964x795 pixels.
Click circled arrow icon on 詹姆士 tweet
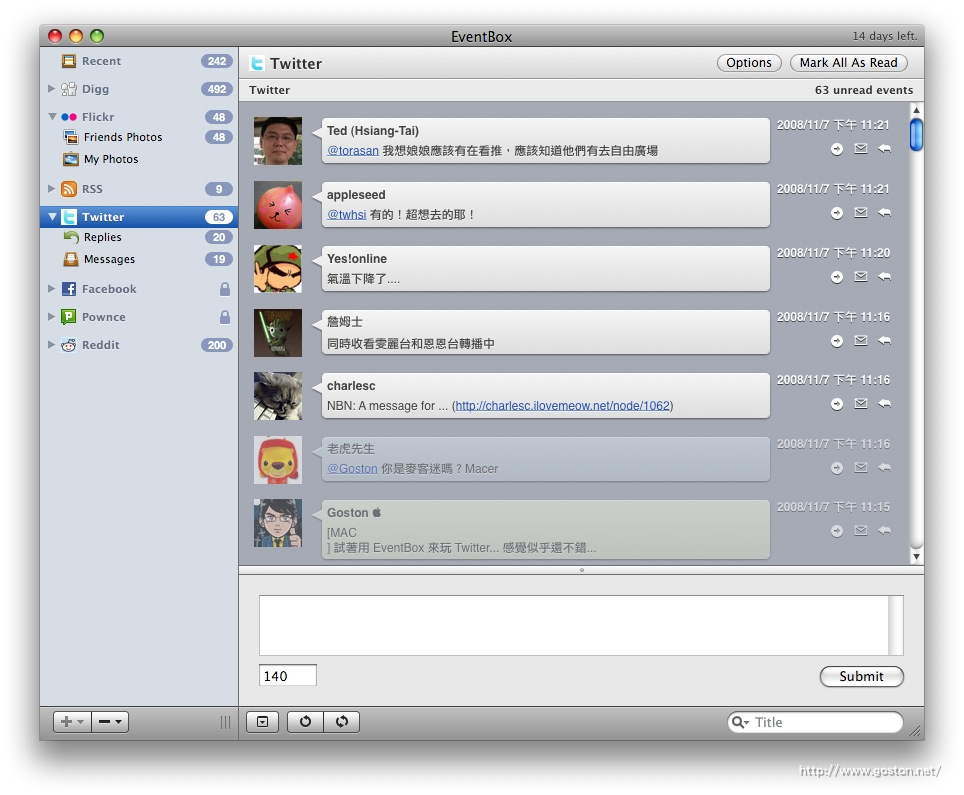[837, 341]
